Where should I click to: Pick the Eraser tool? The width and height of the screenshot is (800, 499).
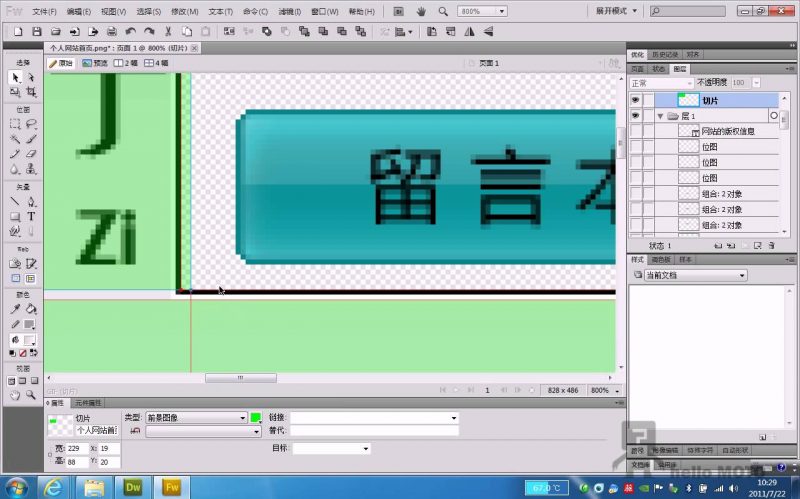pyautogui.click(x=30, y=154)
